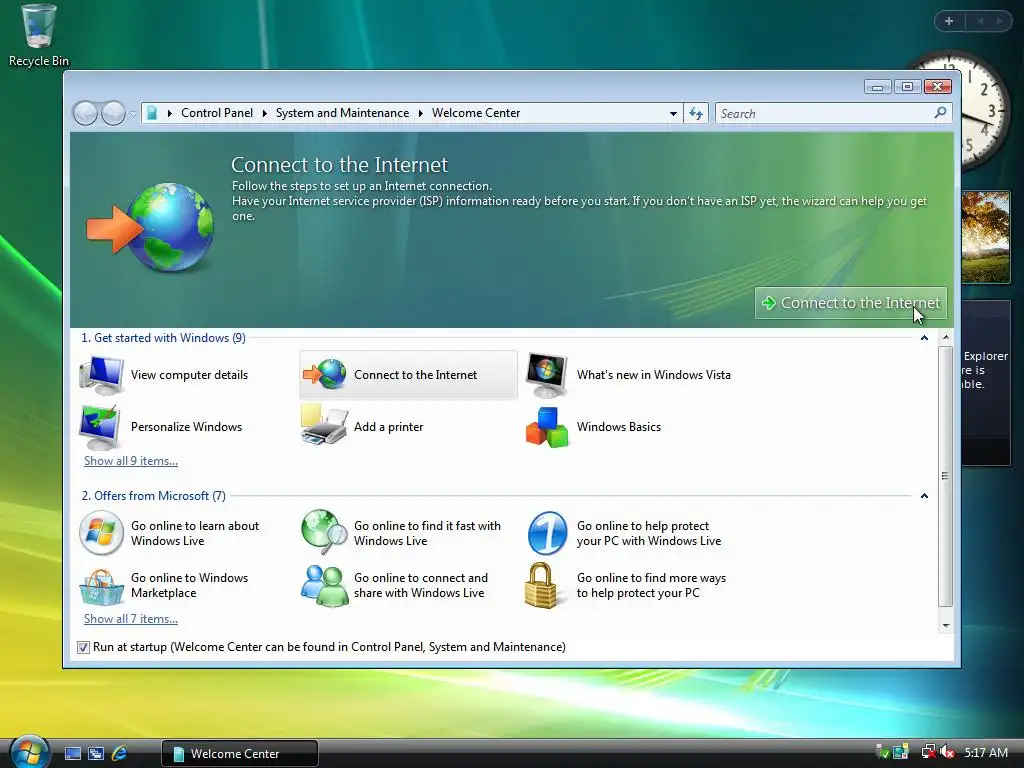Click the Offers from Microsoft heading
Image resolution: width=1024 pixels, height=768 pixels.
153,496
